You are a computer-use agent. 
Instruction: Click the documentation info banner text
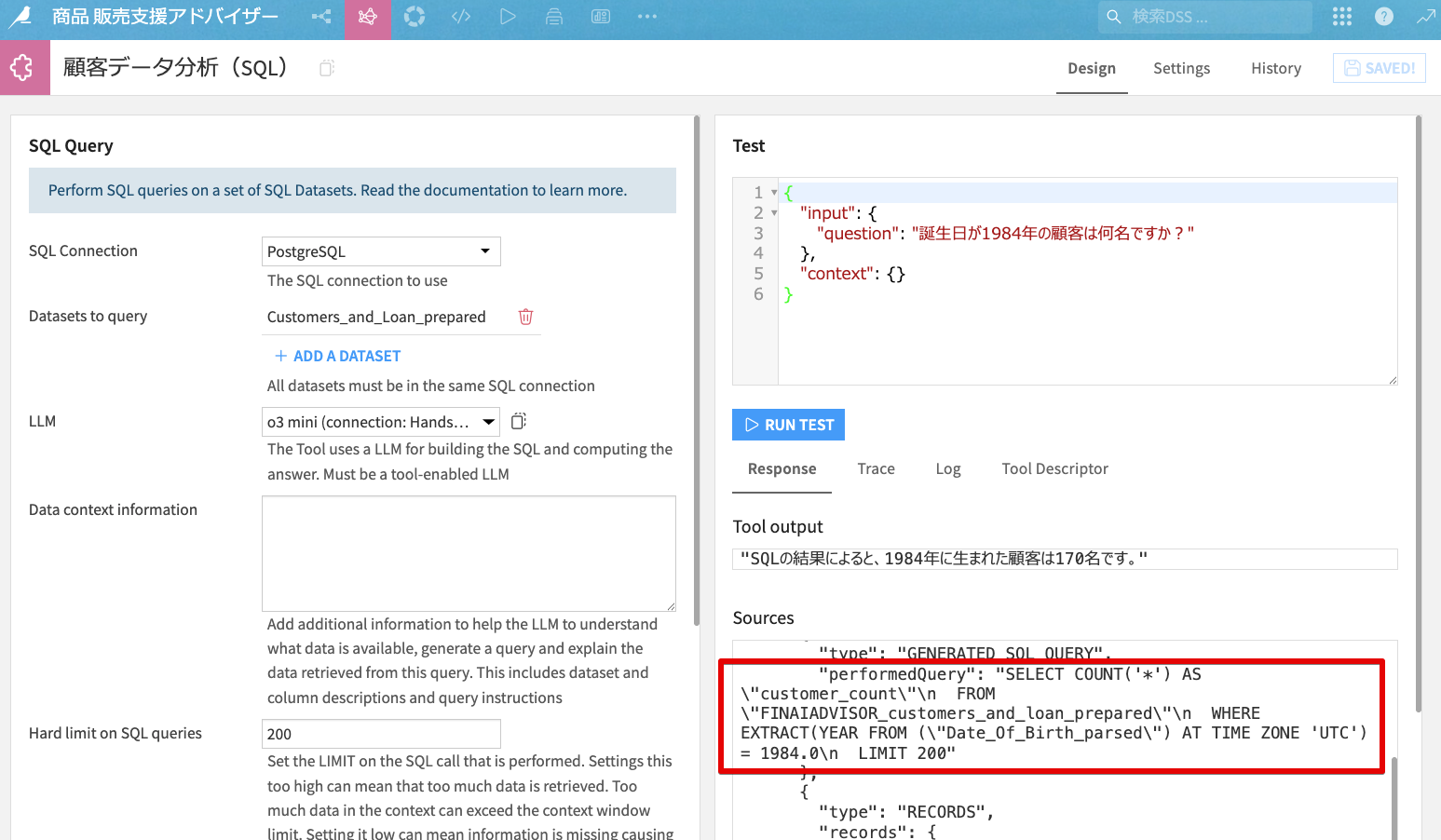(x=337, y=190)
